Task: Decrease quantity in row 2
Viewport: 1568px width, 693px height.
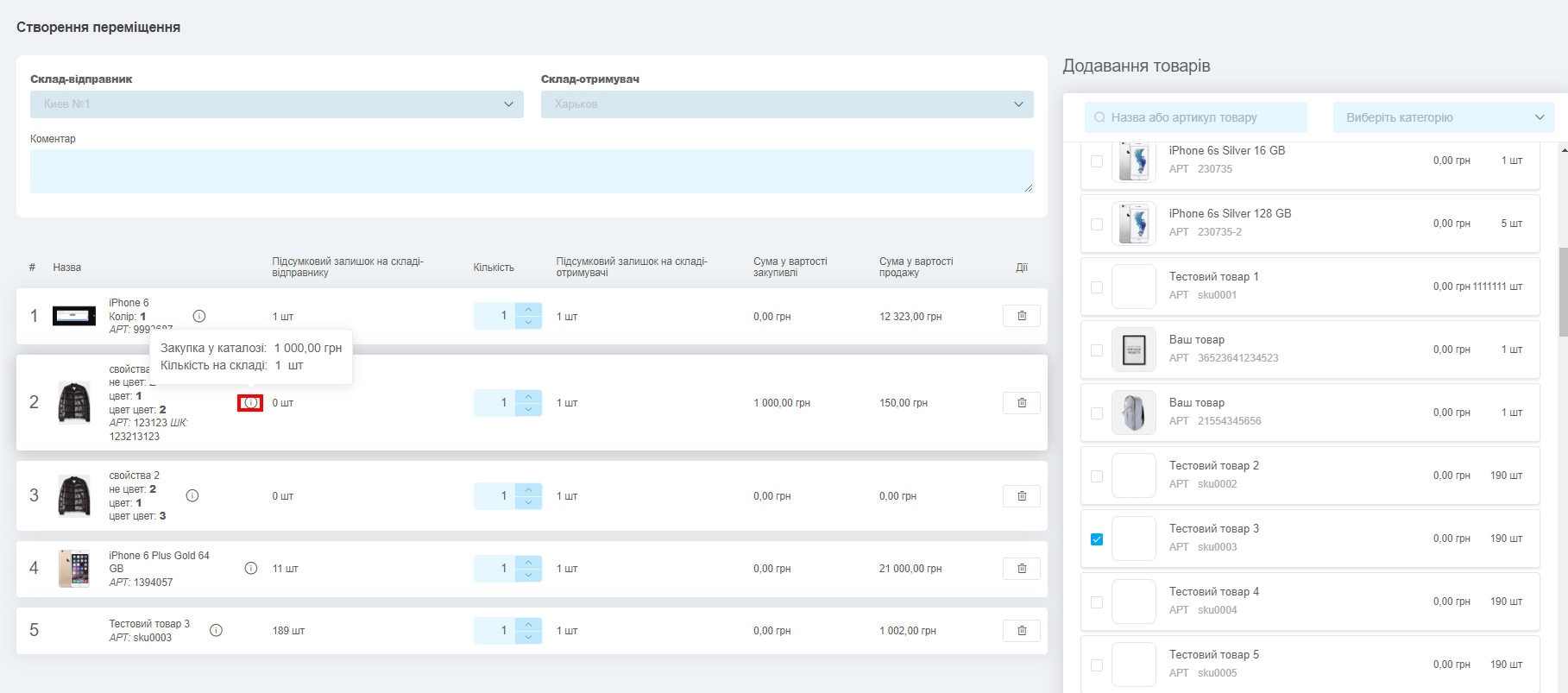Action: [x=528, y=410]
